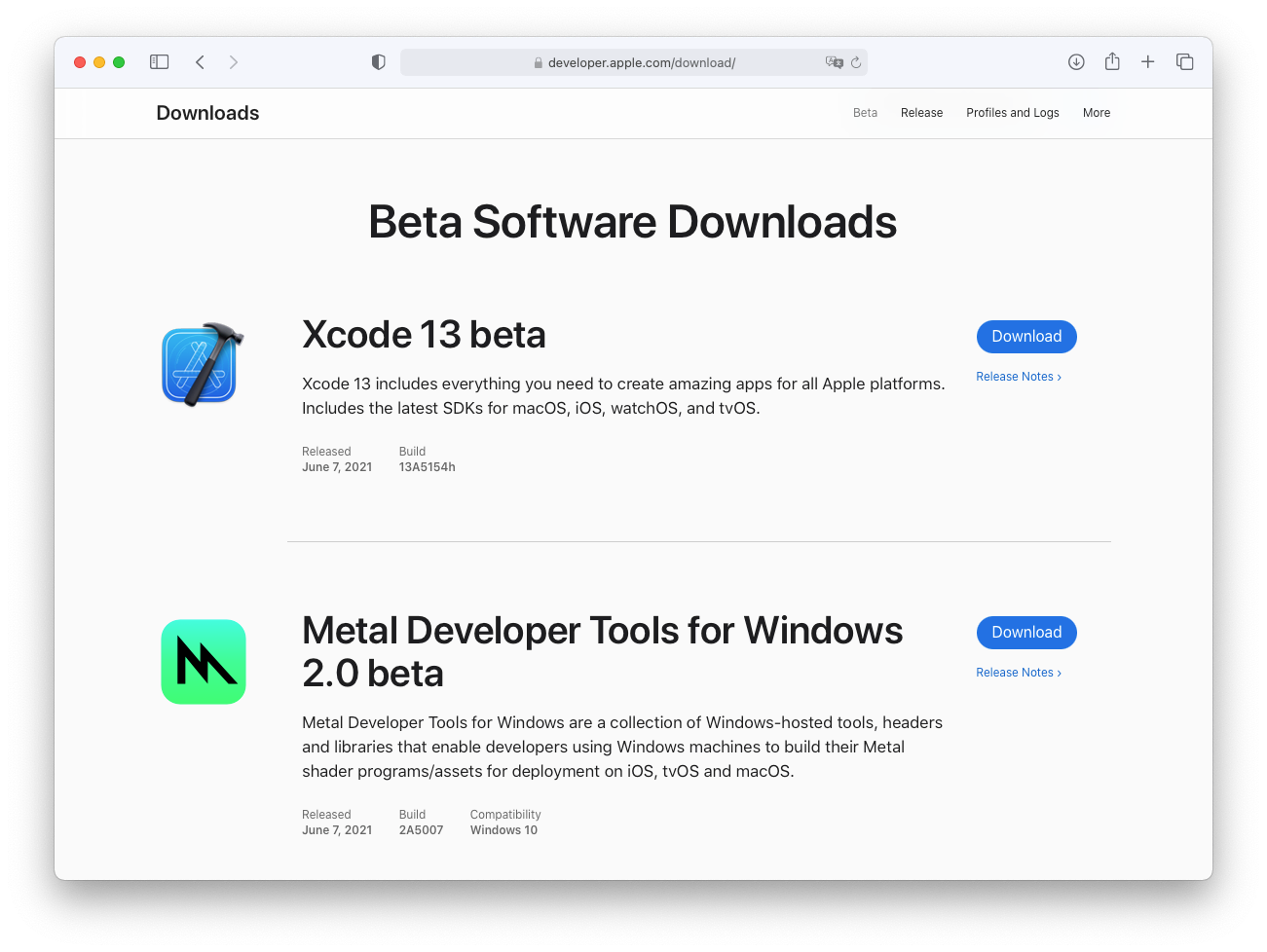Click the Beta Software Downloads heading
This screenshot has height=952, width=1267.
coord(633,222)
